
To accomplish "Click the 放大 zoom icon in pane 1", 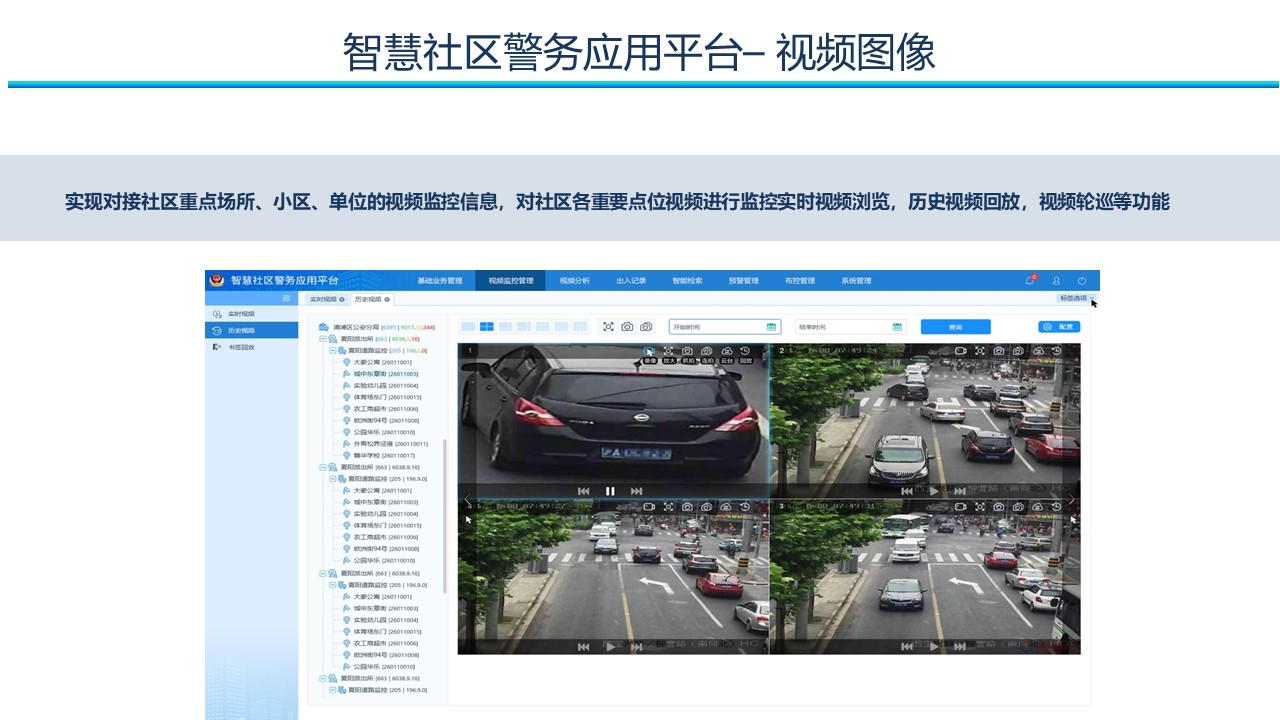I will click(669, 352).
